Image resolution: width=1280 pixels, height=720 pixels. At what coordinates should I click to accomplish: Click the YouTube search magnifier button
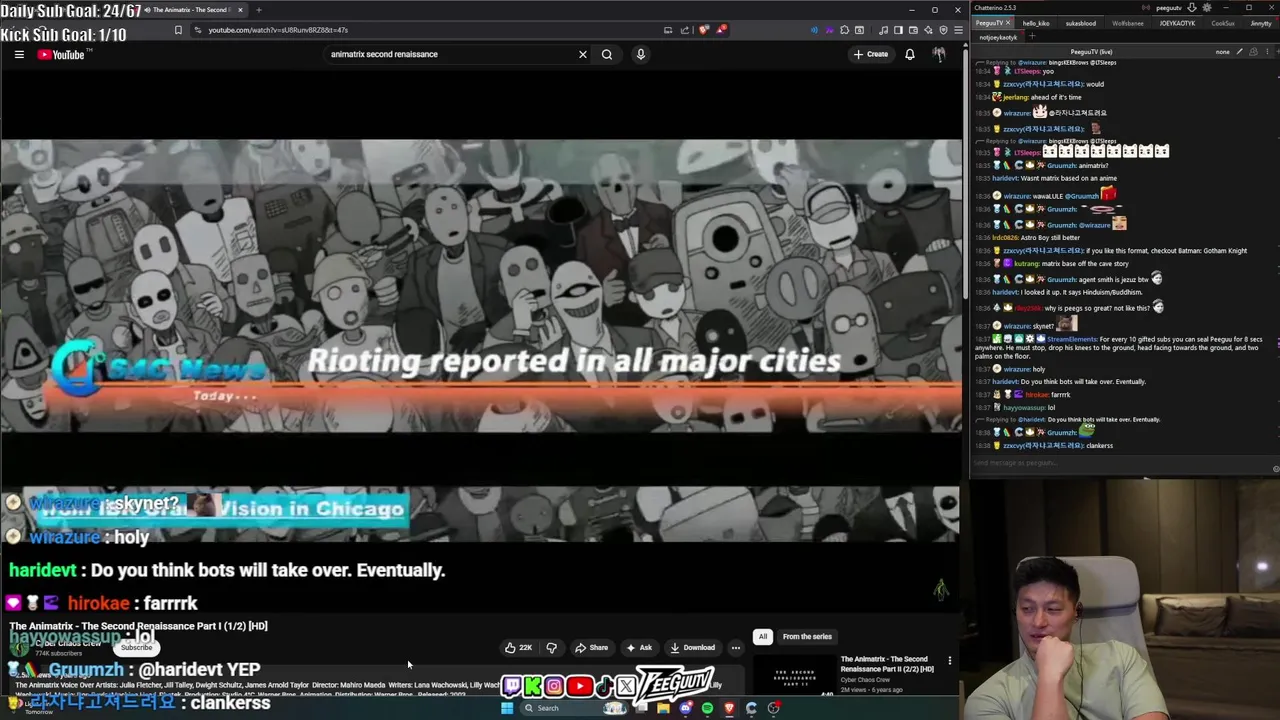click(x=607, y=54)
